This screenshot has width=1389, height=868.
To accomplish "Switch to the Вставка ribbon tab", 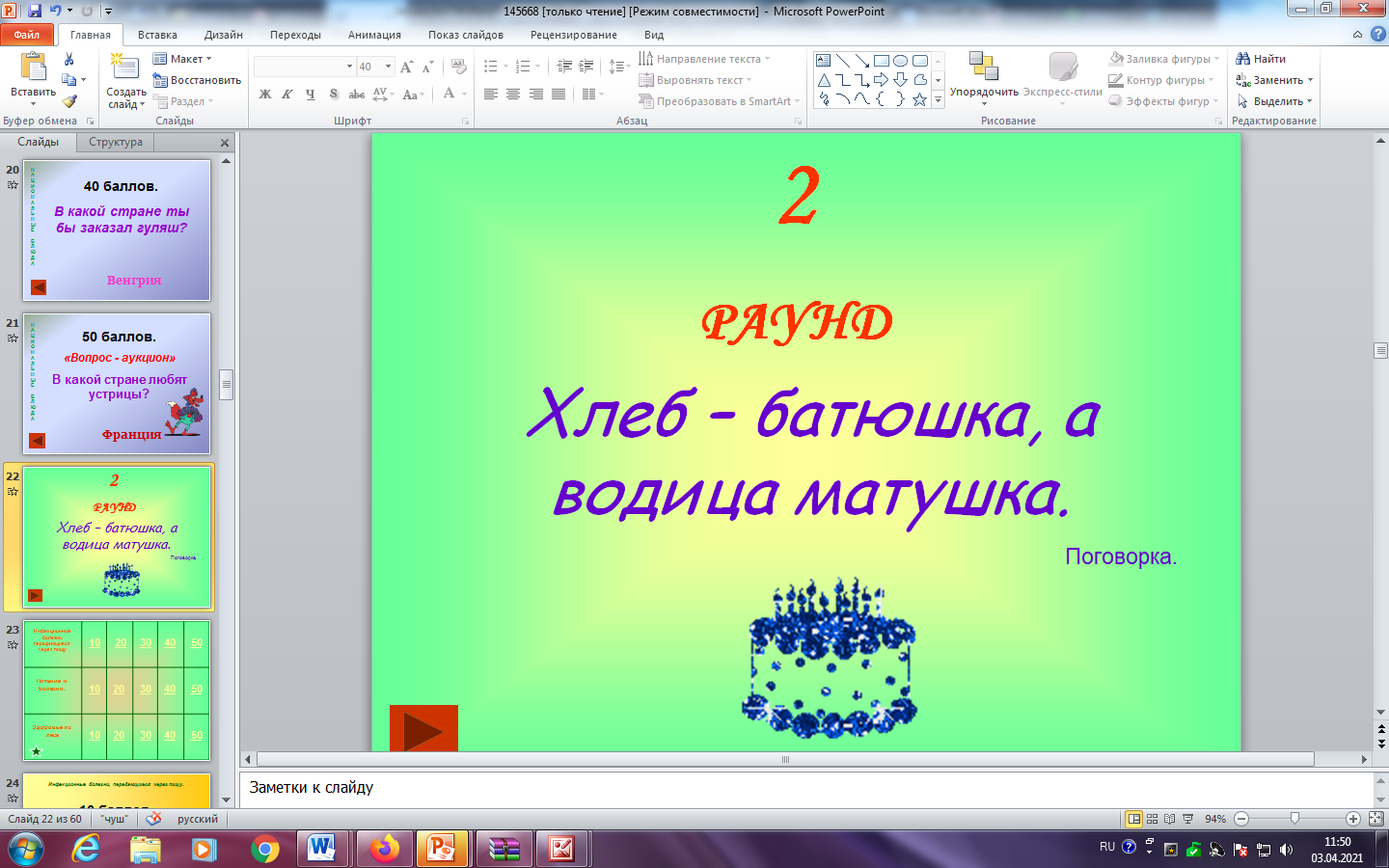I will point(157,35).
